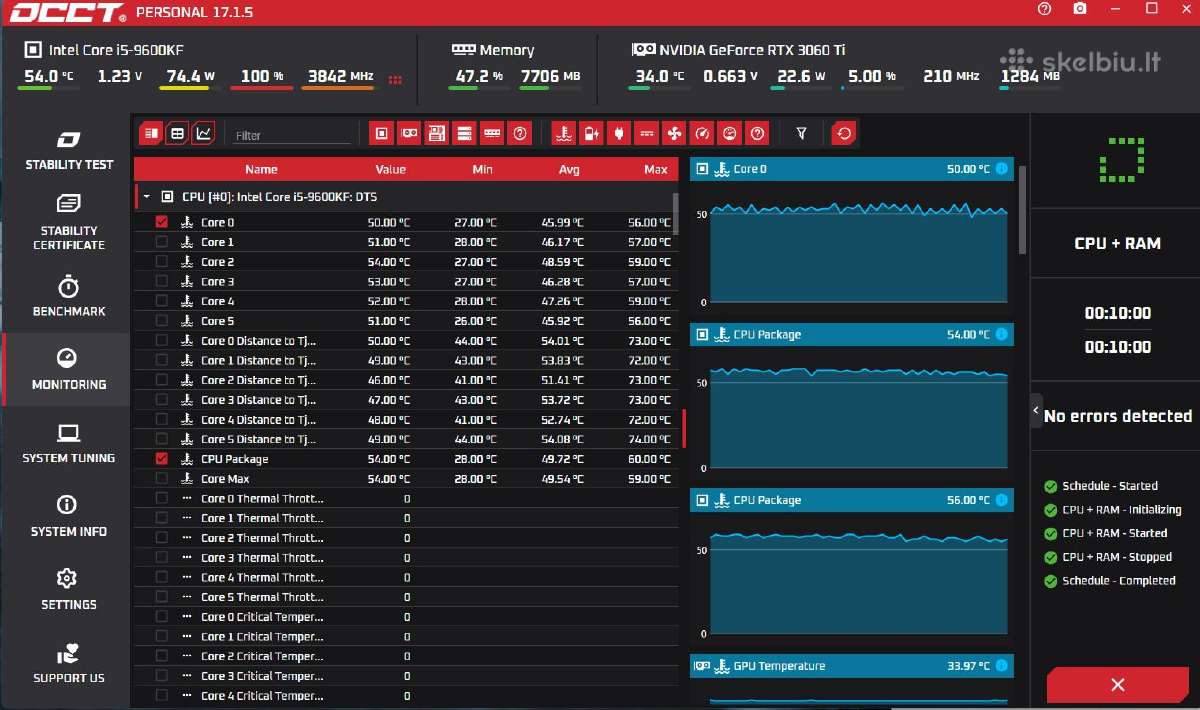Toggle the motherboard hardware filter icon

click(436, 133)
